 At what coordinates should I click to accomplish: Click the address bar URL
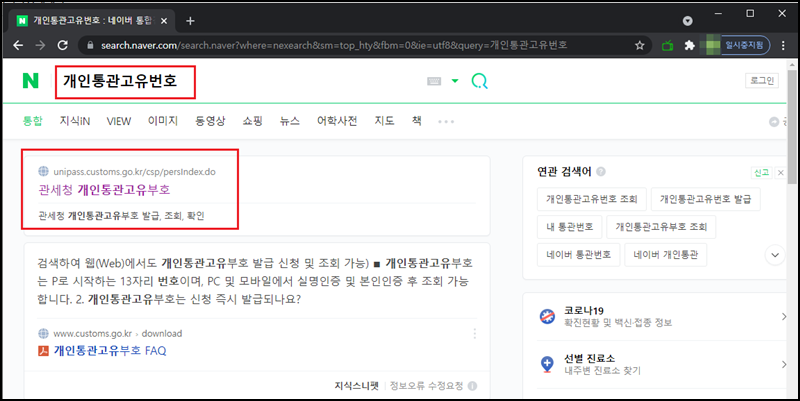334,45
